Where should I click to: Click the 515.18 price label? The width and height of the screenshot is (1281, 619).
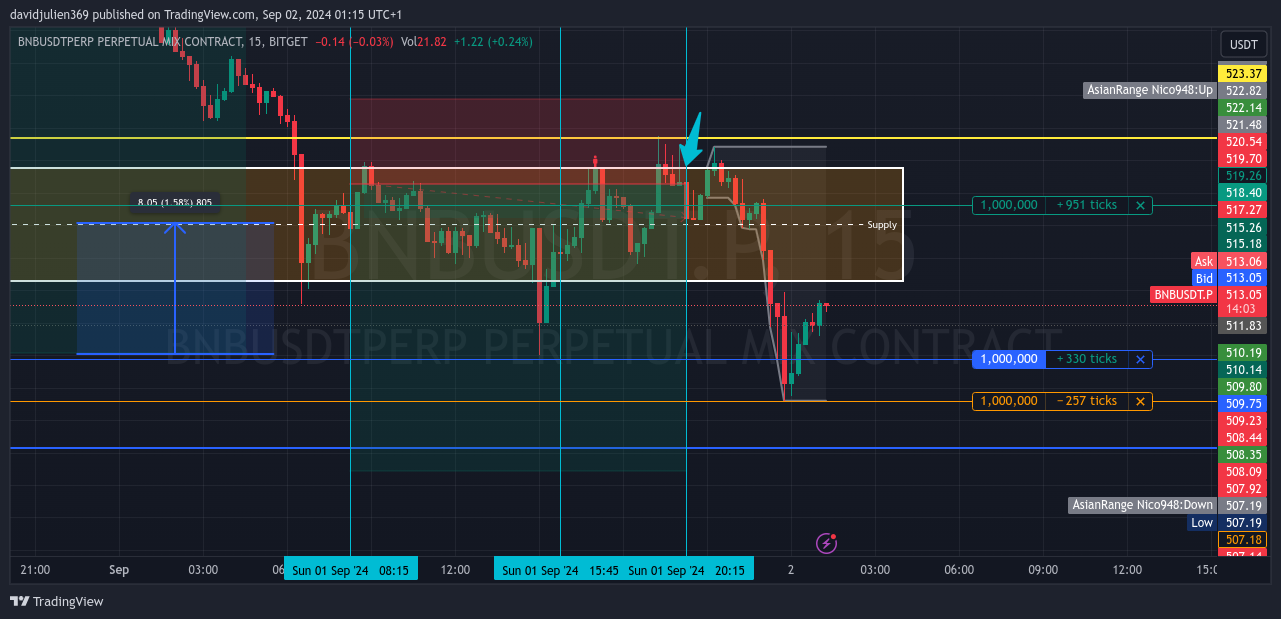coord(1243,244)
